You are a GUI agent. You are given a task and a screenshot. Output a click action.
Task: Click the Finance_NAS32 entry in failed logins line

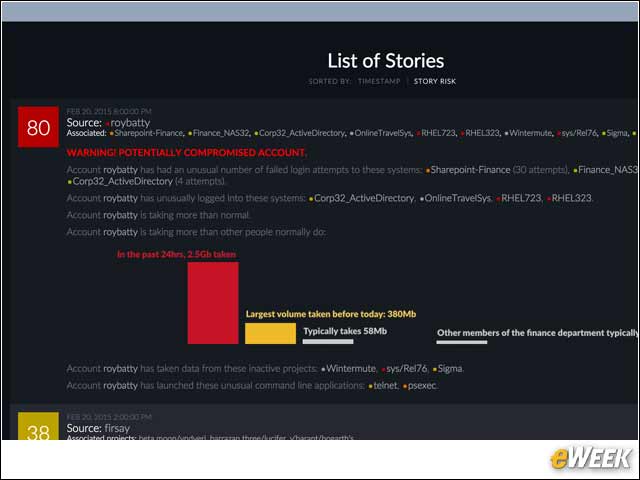(x=608, y=170)
